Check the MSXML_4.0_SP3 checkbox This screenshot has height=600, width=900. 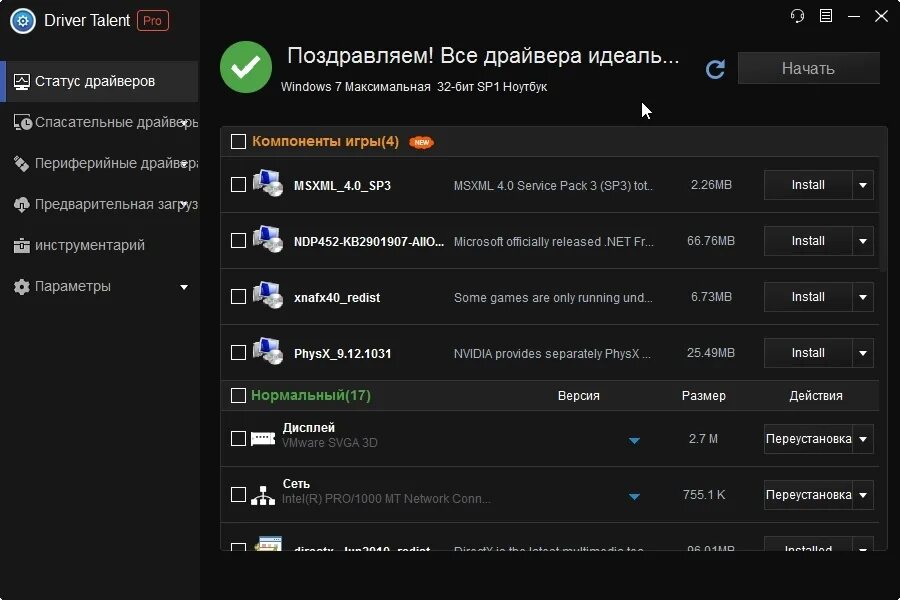[238, 185]
